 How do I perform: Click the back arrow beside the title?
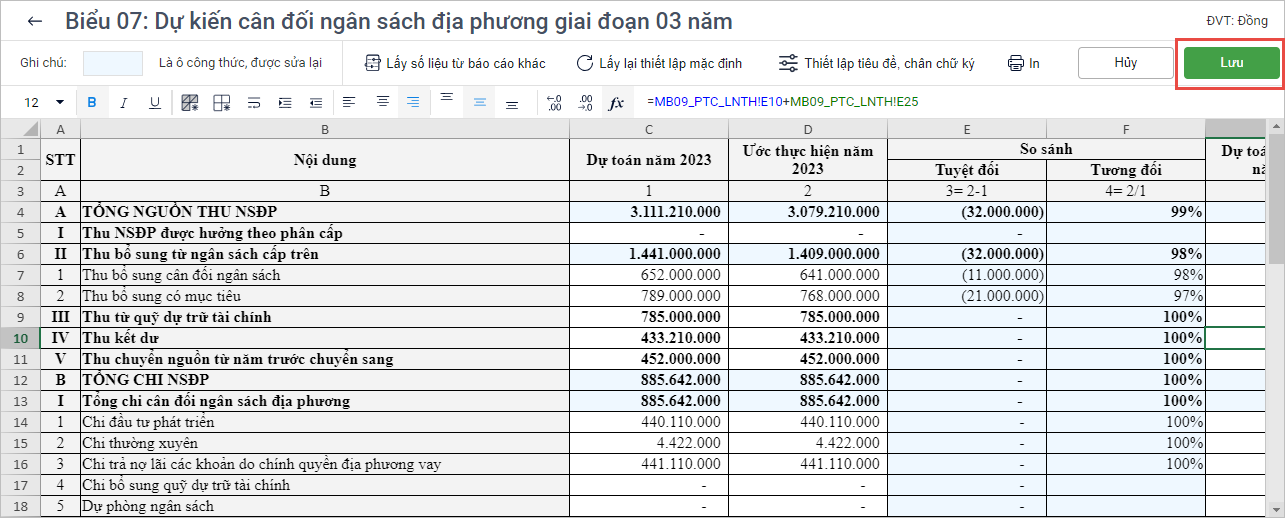35,21
